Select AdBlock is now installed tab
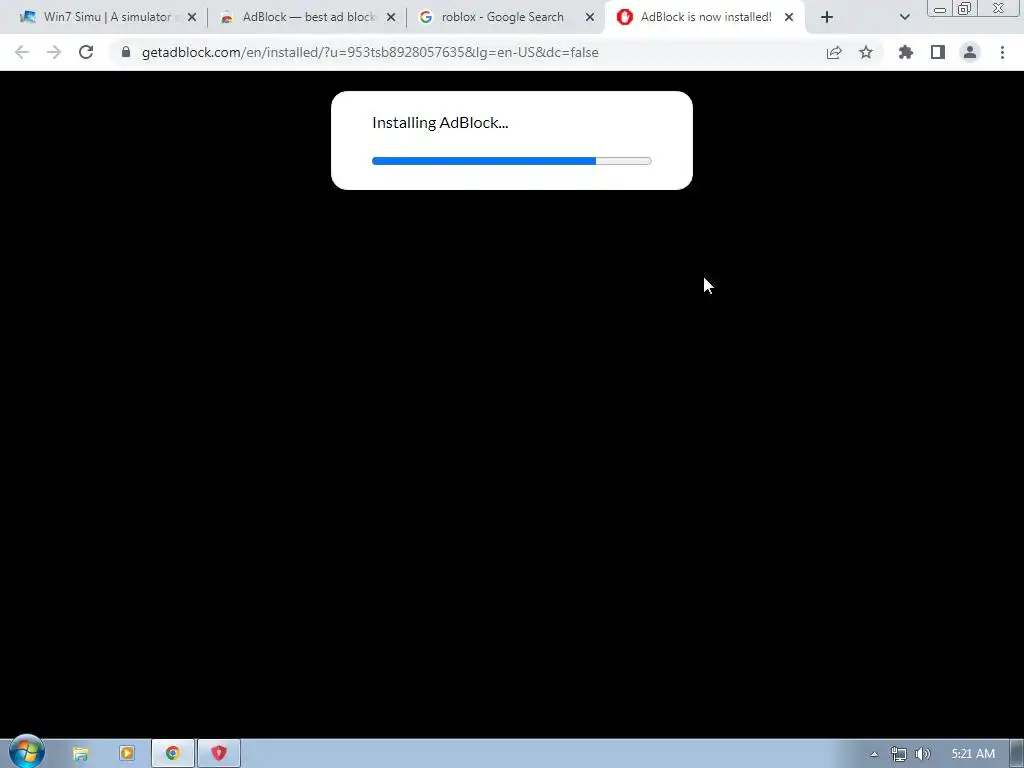The height and width of the screenshot is (768, 1024). (705, 17)
